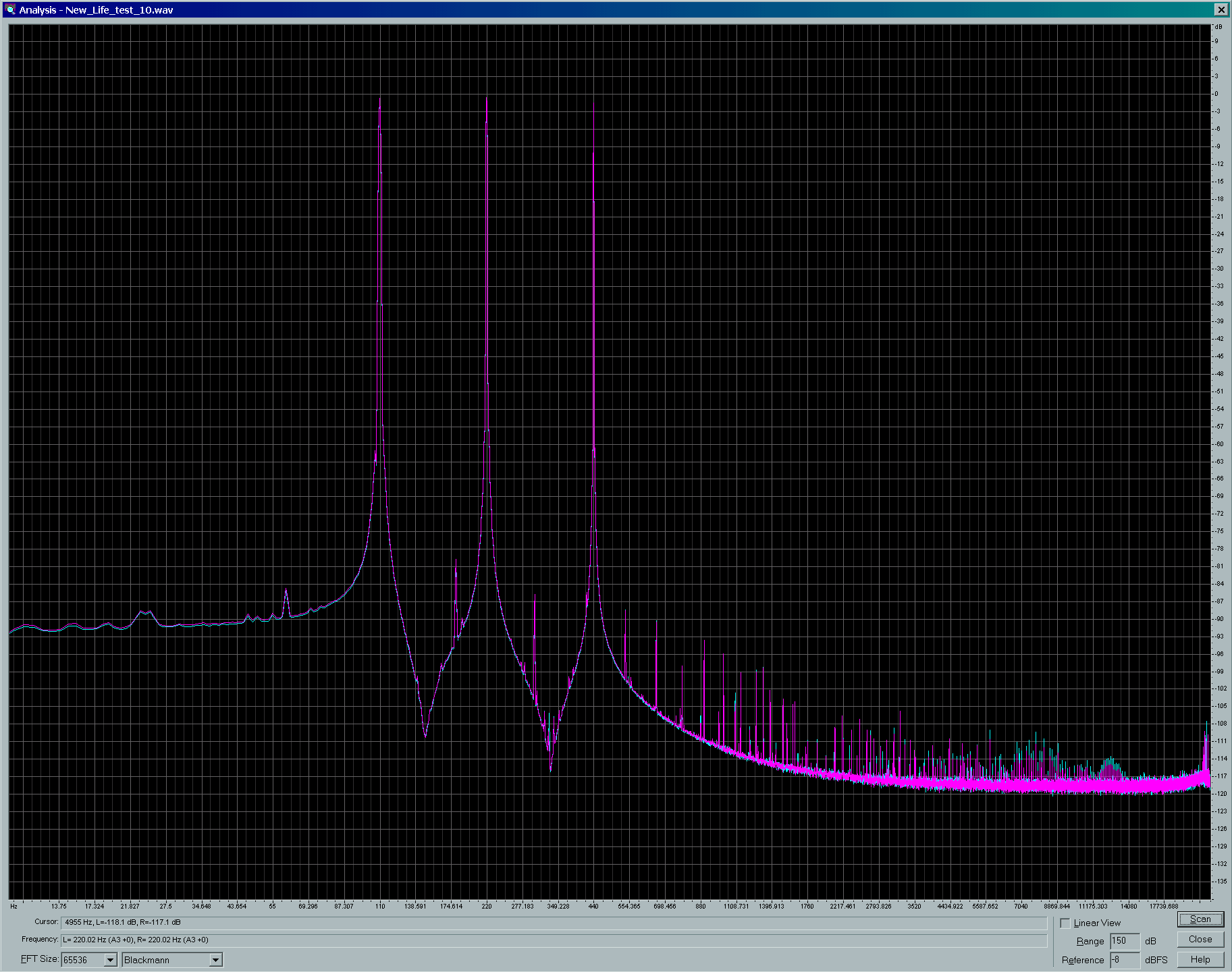Click the -120 mark on dB scale
Image resolution: width=1232 pixels, height=972 pixels.
pos(1221,794)
